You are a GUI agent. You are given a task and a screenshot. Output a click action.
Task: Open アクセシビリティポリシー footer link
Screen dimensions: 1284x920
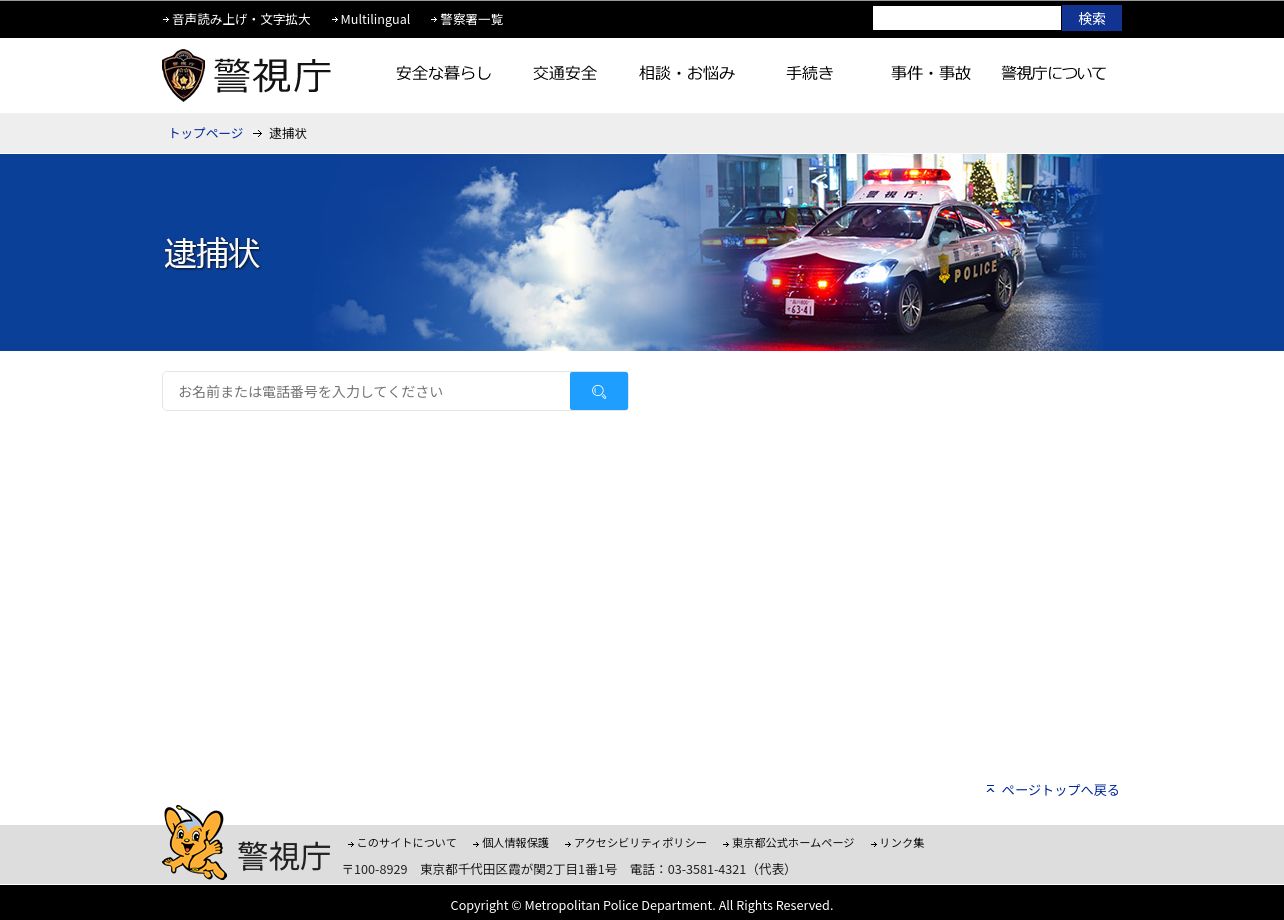point(640,843)
